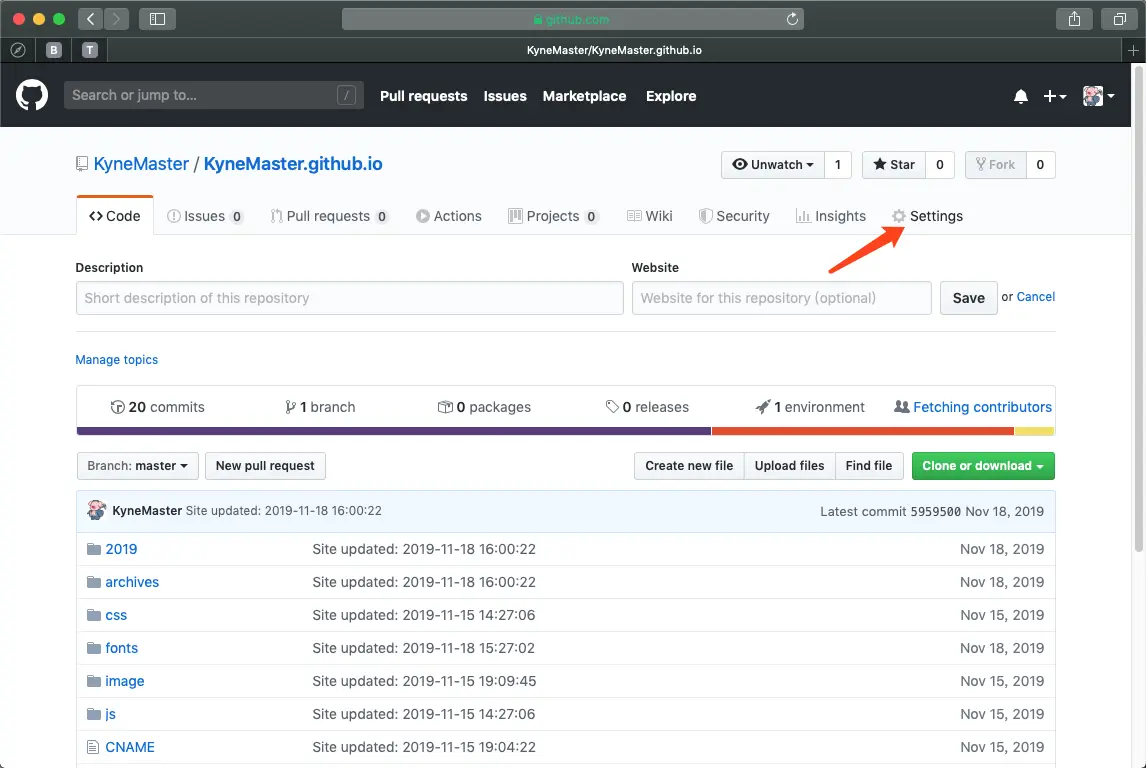Image resolution: width=1146 pixels, height=768 pixels.
Task: Switch to the Code tab
Action: point(115,216)
